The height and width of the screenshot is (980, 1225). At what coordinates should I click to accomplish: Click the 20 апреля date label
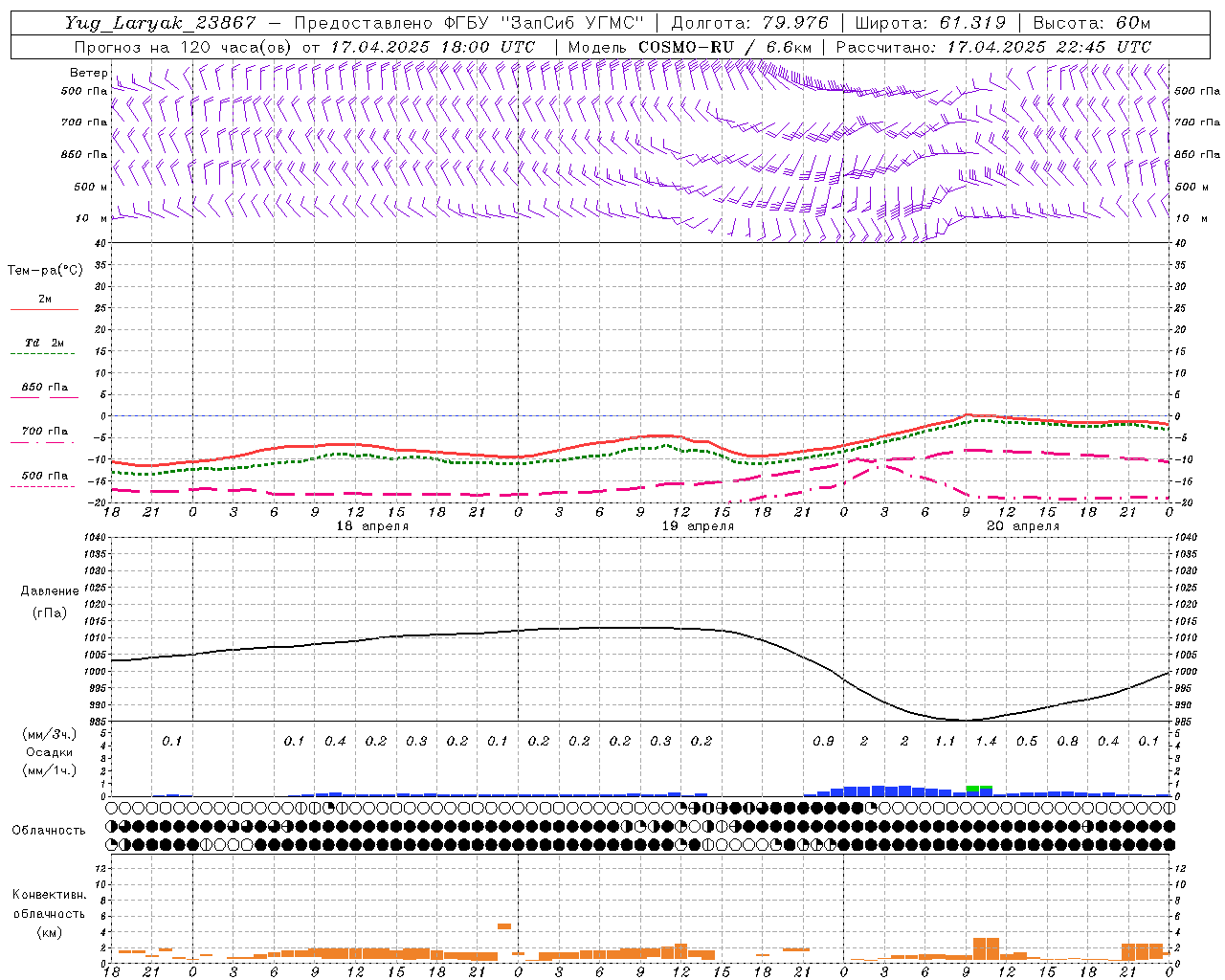(x=1023, y=526)
